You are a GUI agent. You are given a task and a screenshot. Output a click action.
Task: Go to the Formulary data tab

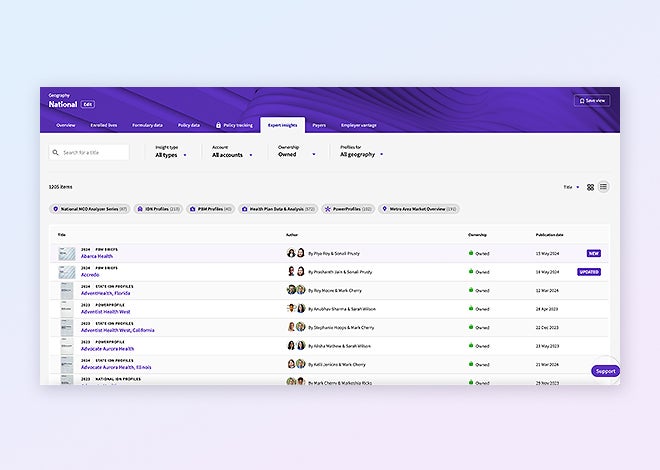tap(147, 125)
